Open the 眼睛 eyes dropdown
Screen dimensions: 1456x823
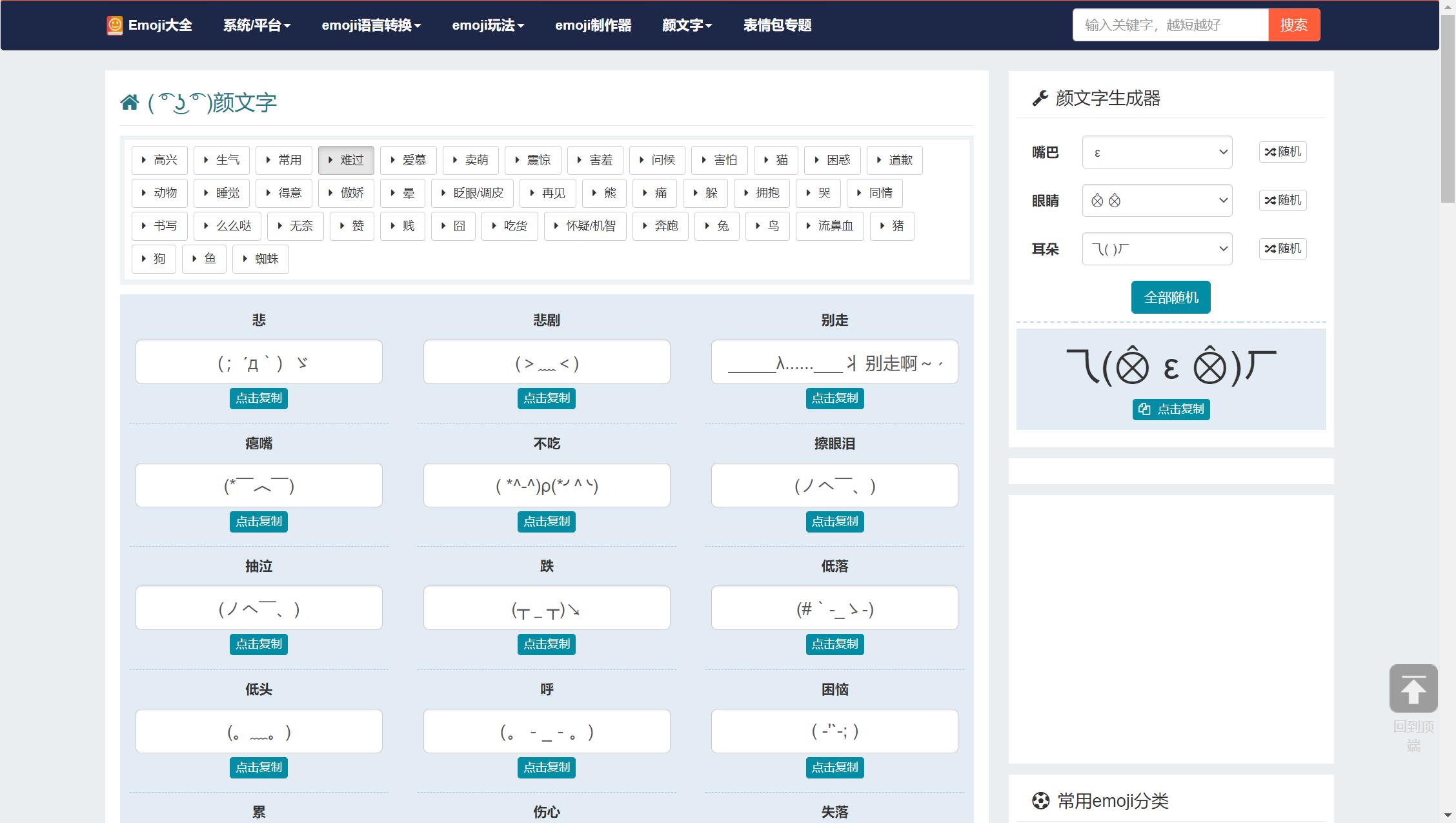click(x=1156, y=200)
